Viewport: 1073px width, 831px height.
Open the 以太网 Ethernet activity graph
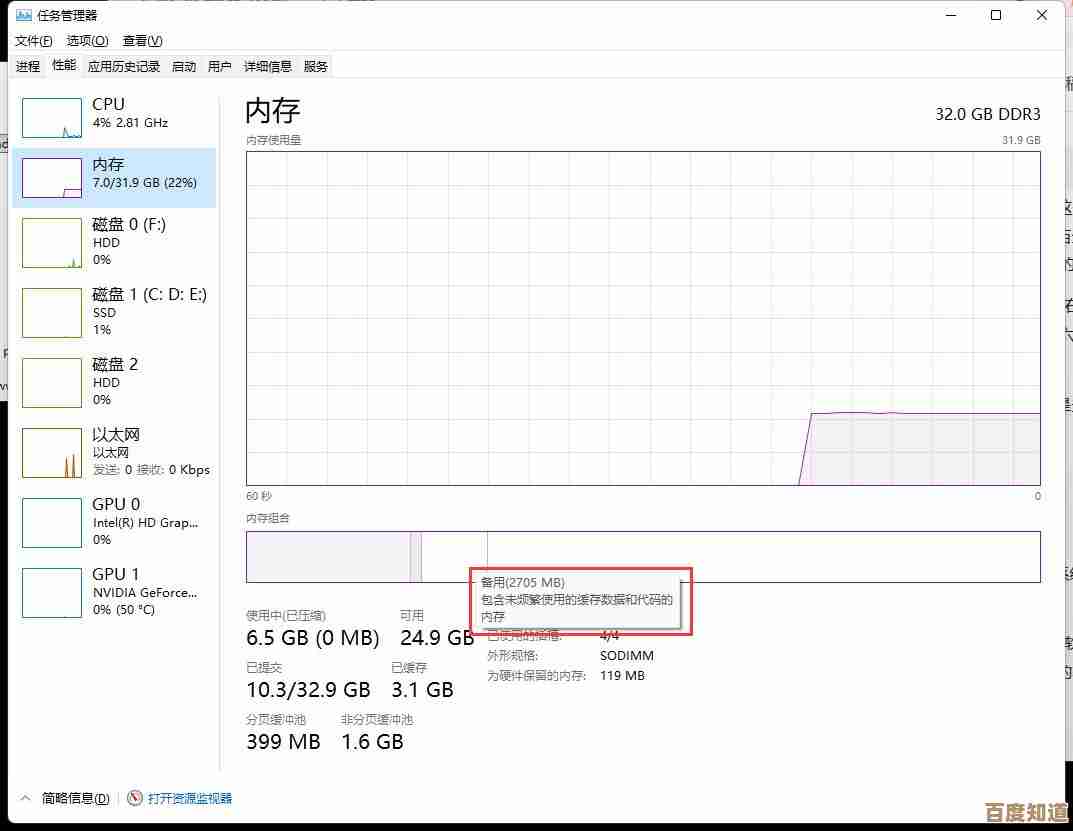click(52, 453)
